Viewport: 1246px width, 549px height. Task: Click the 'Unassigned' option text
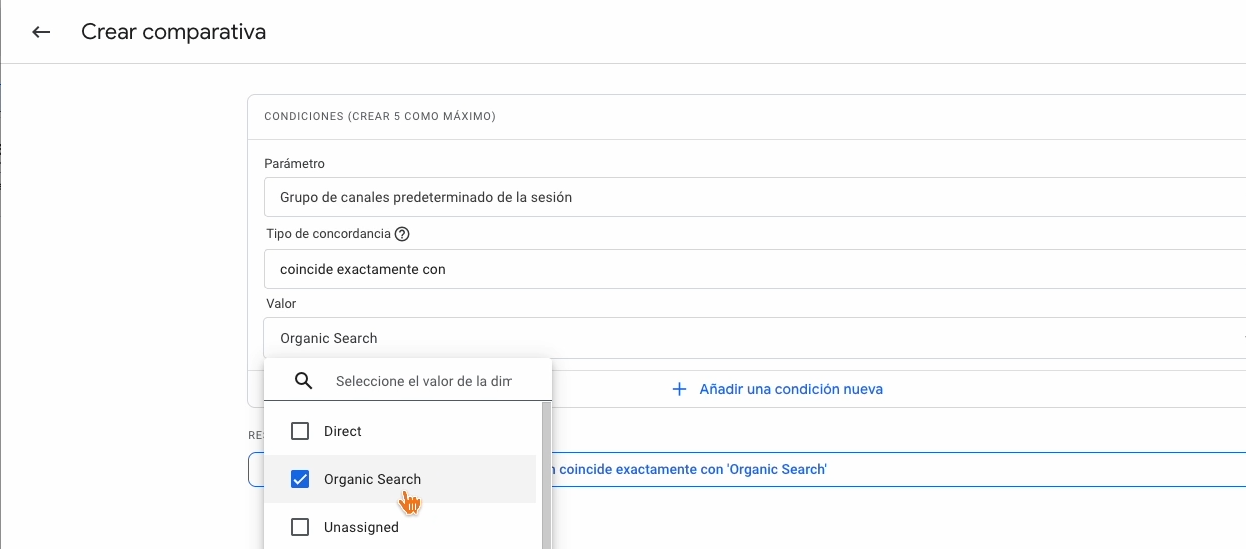(x=361, y=527)
